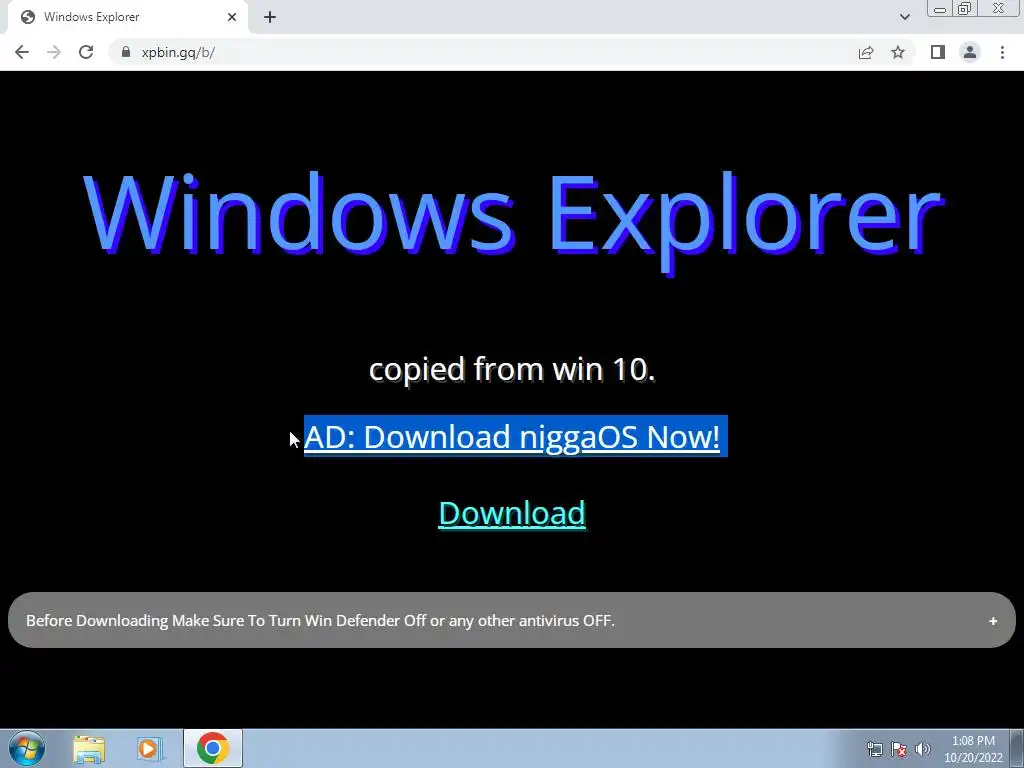The width and height of the screenshot is (1024, 768).
Task: Restore down the Chrome window
Action: point(964,8)
